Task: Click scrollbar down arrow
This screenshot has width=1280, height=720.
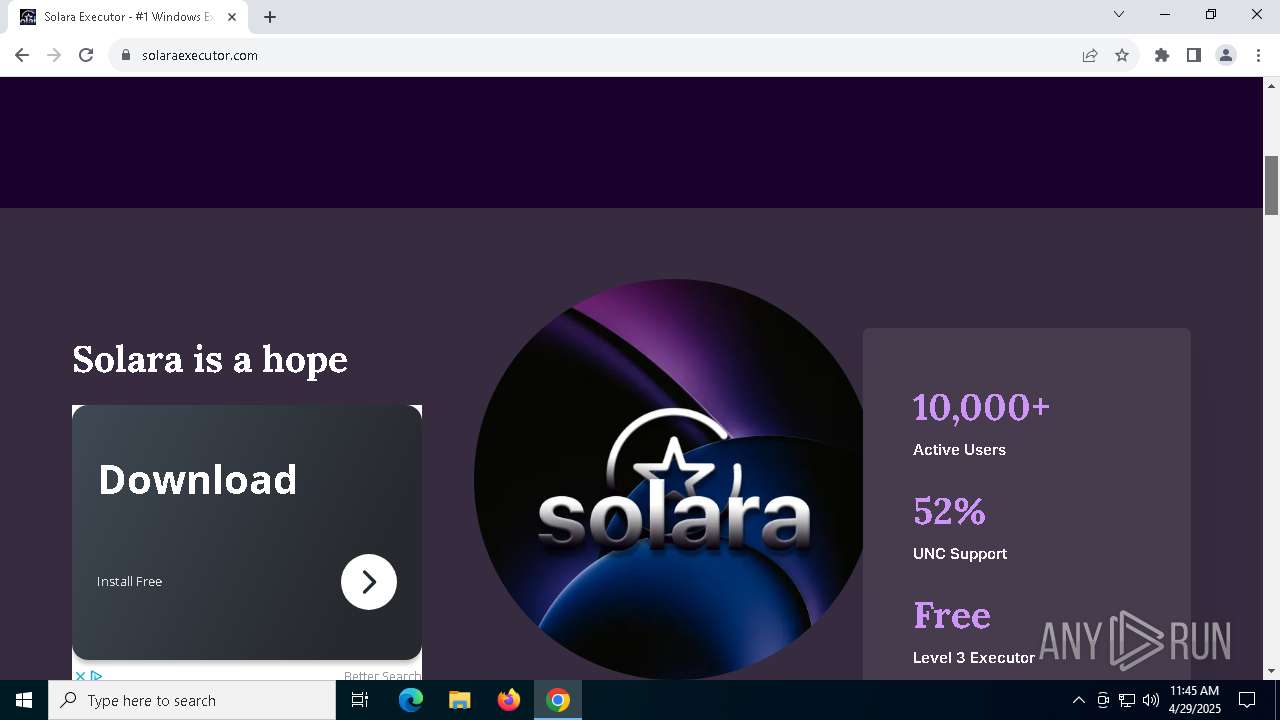Action: tap(1272, 671)
